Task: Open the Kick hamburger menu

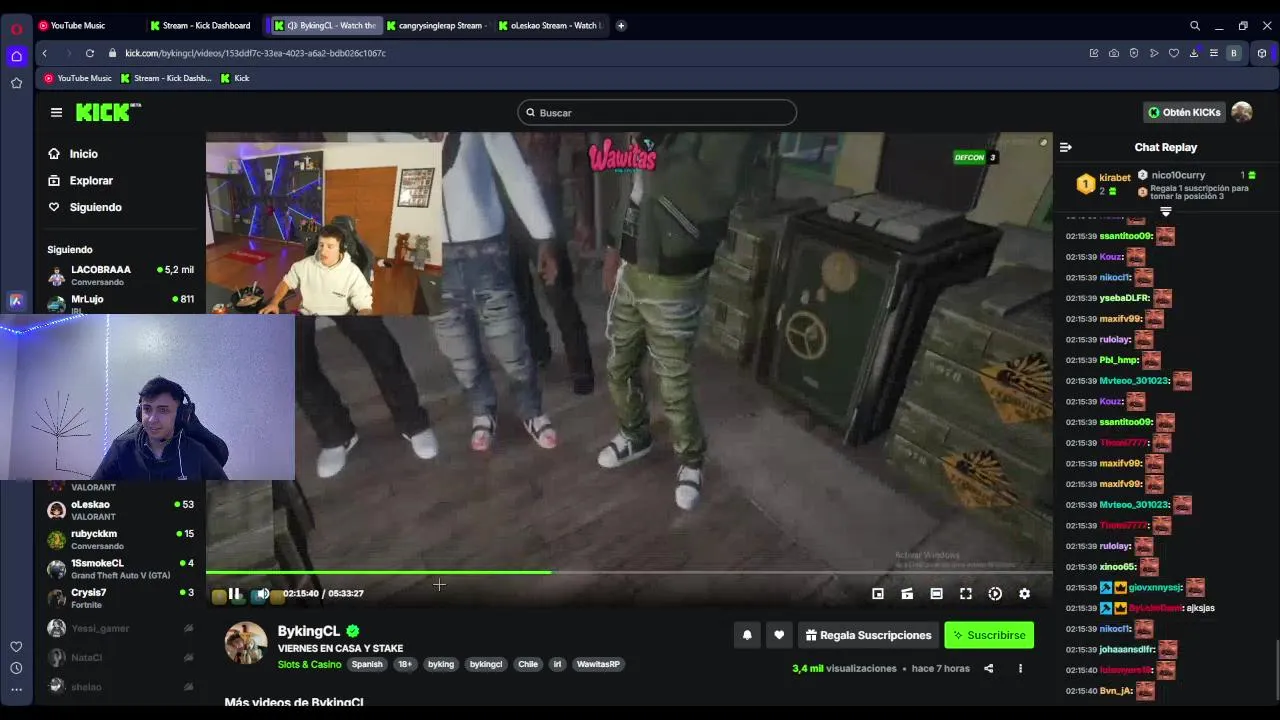Action: pos(56,112)
